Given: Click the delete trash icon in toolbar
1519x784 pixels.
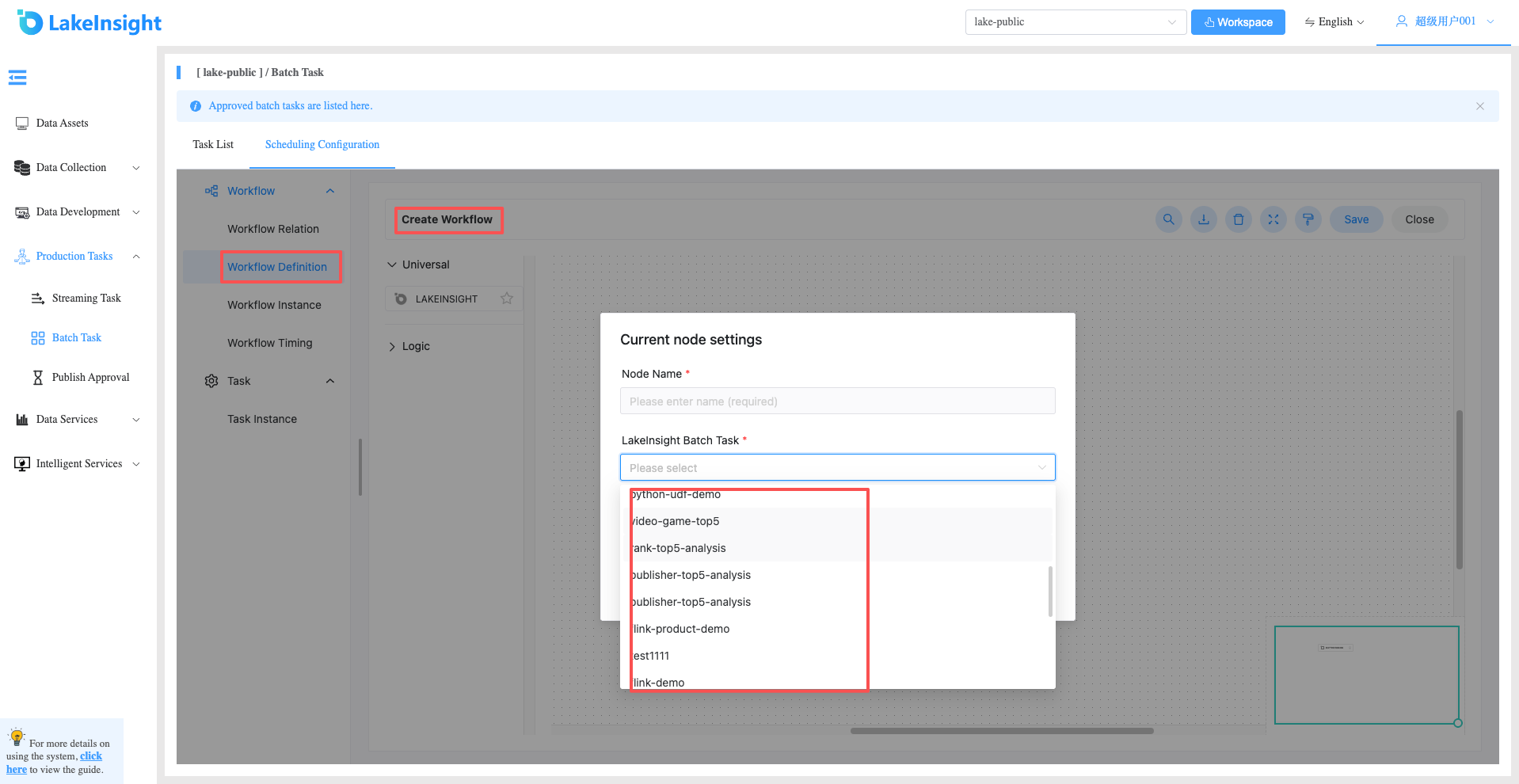Looking at the screenshot, I should (1238, 219).
